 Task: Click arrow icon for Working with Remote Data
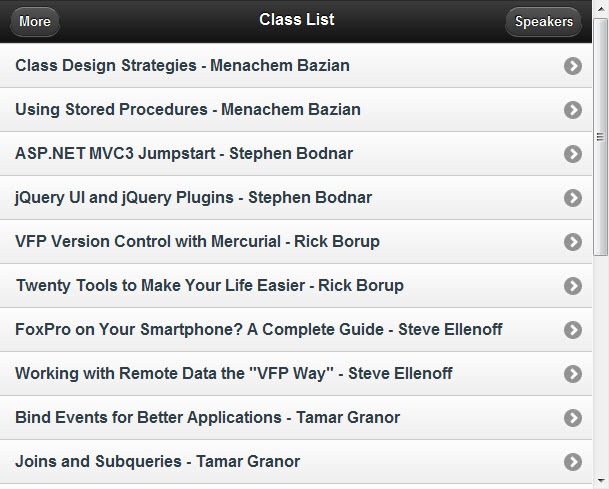pos(573,374)
